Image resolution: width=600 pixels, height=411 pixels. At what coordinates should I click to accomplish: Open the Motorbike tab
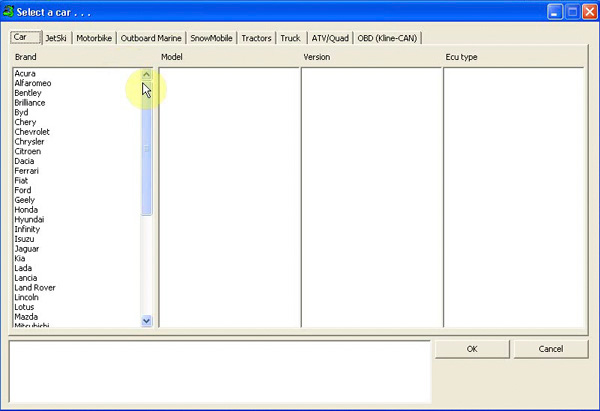[95, 38]
